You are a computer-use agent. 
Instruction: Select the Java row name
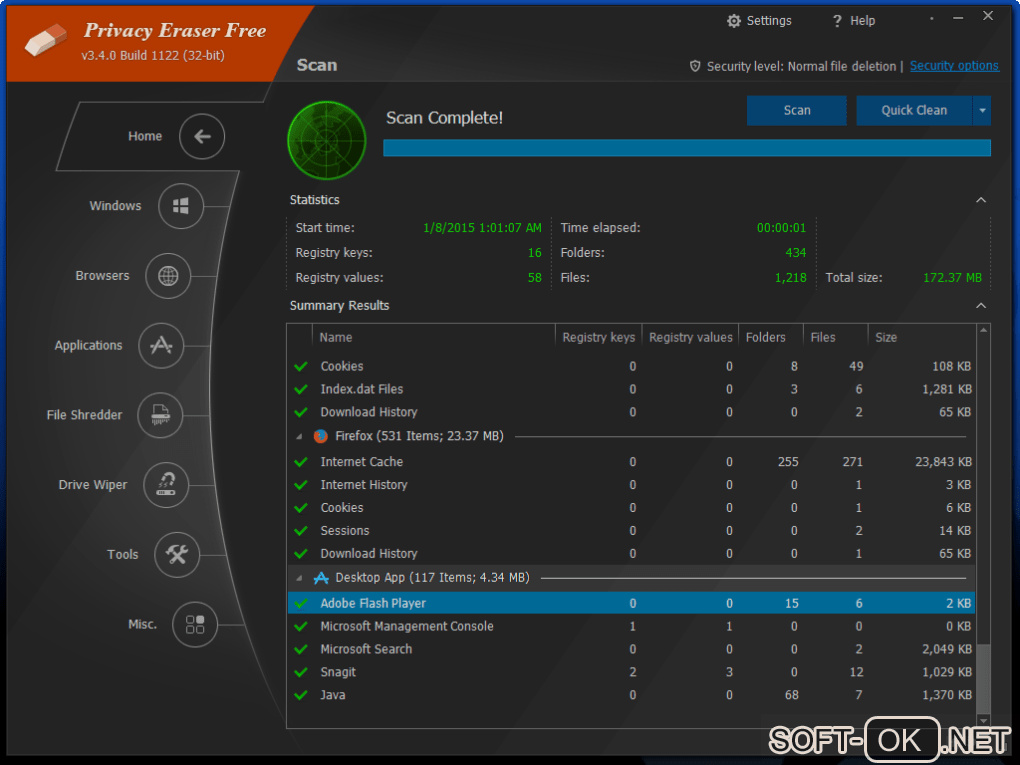coord(332,695)
